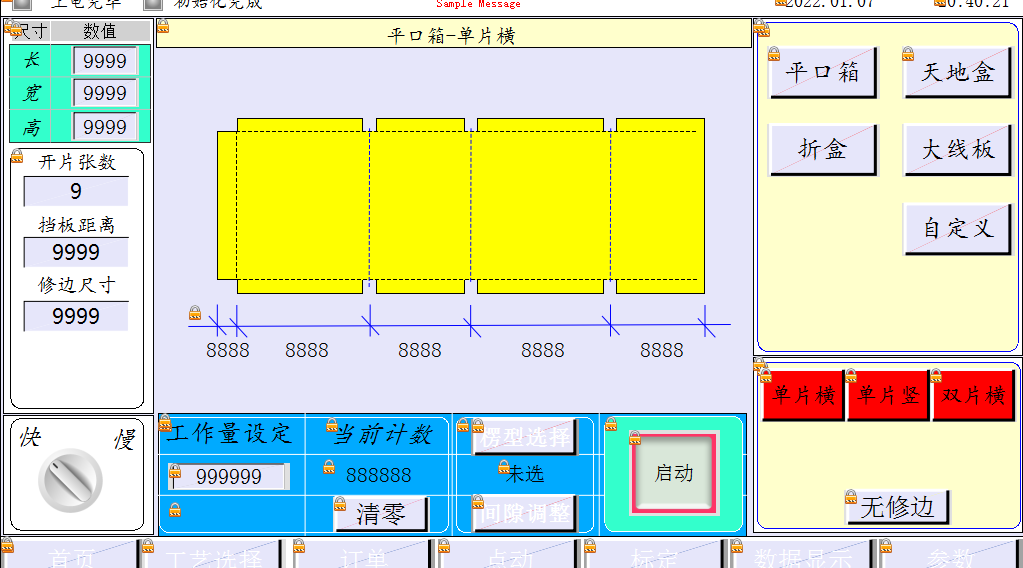Switch to 双片横 layout mode

click(973, 395)
